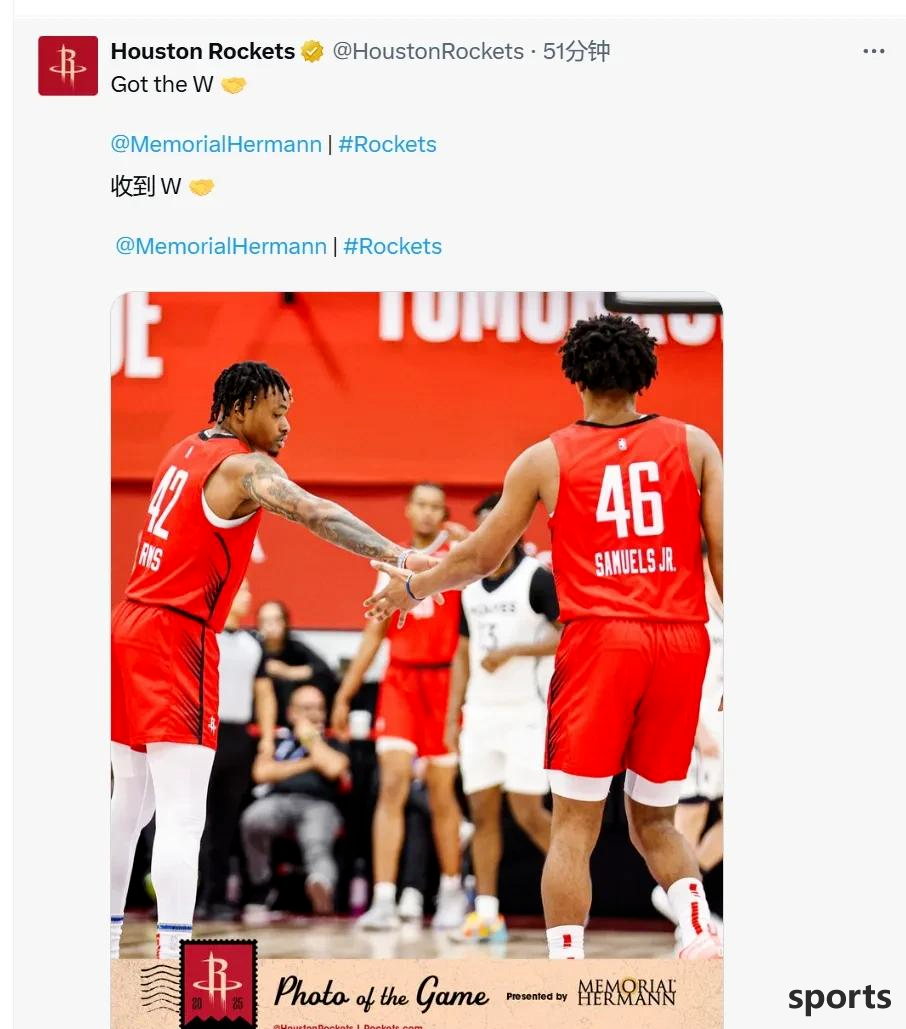This screenshot has width=906, height=1029.
Task: Click the Got the W tweet text
Action: click(162, 85)
